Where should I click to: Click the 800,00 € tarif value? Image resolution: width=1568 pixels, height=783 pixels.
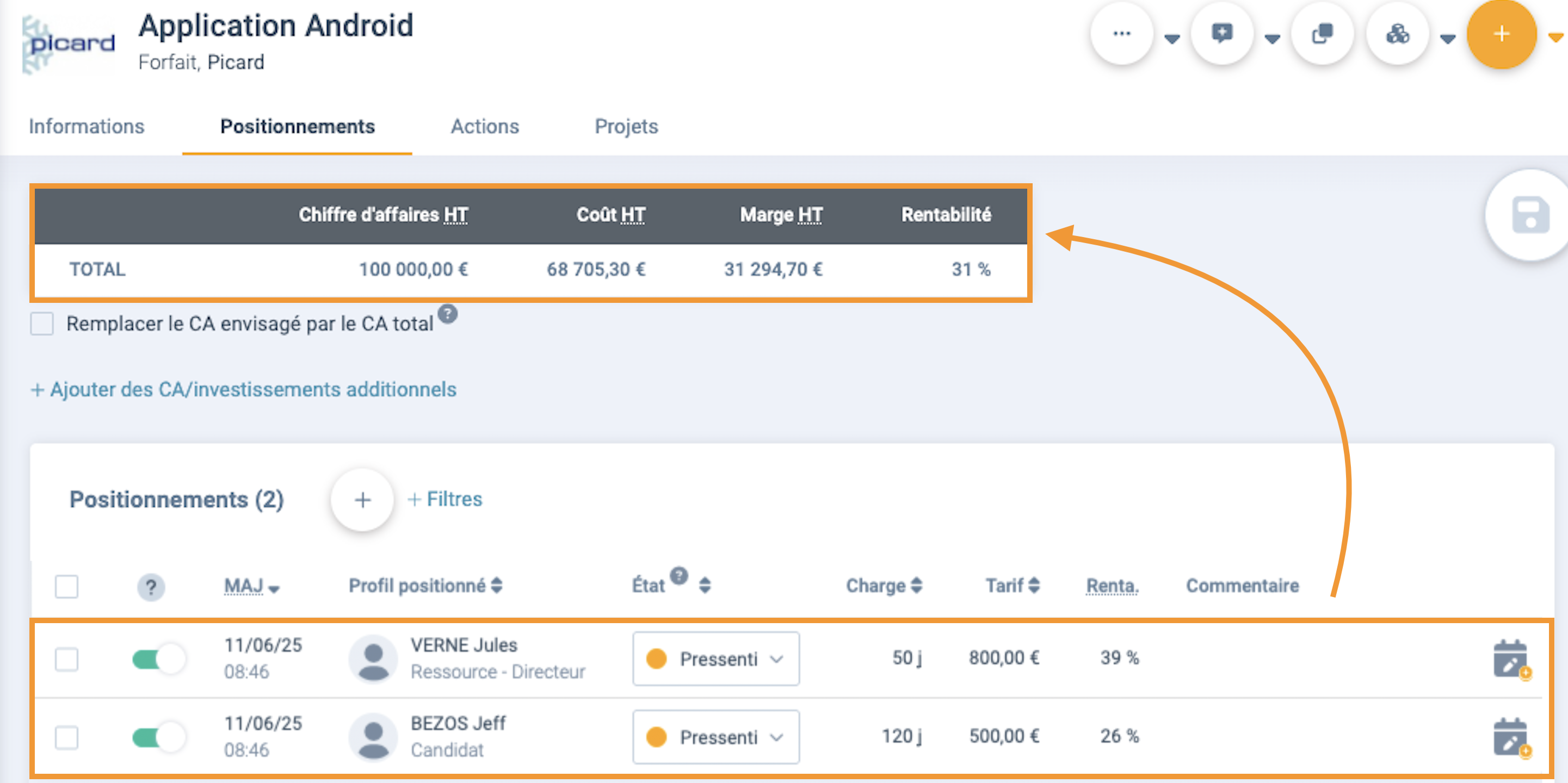pos(1004,658)
